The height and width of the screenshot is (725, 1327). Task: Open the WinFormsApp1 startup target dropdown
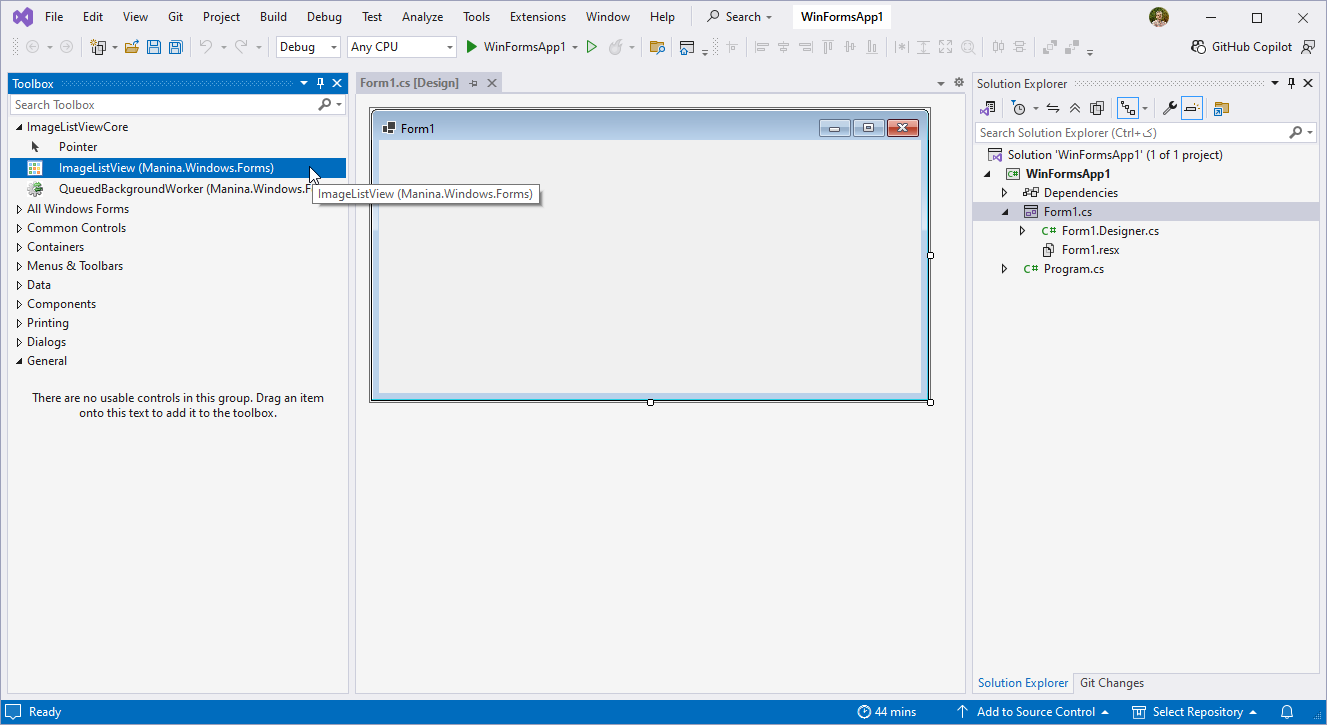point(575,47)
